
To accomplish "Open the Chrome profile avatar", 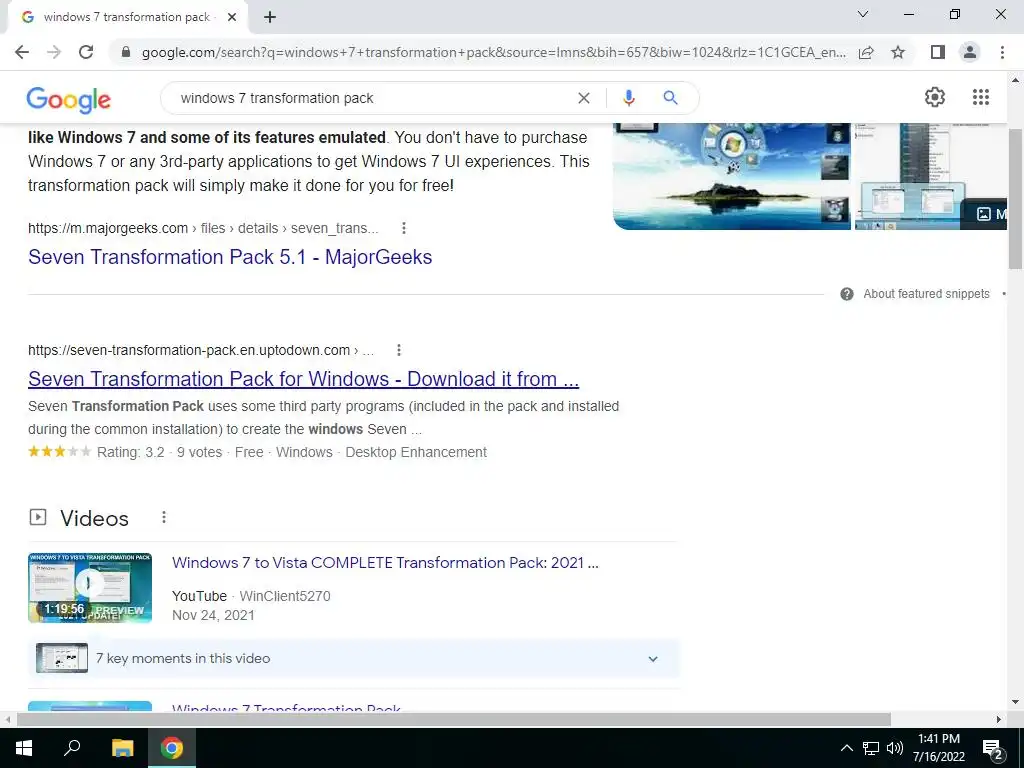I will click(x=970, y=52).
